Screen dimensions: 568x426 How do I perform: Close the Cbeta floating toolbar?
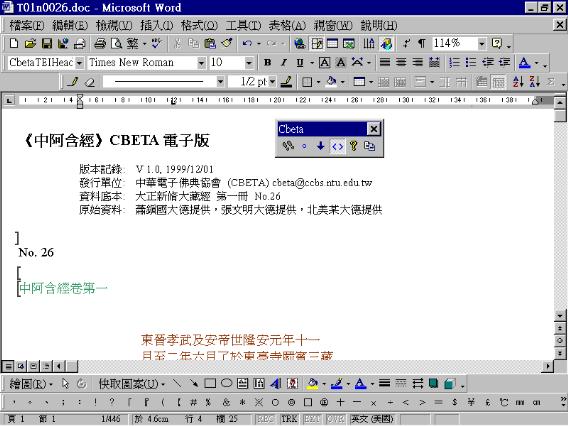[x=374, y=129]
